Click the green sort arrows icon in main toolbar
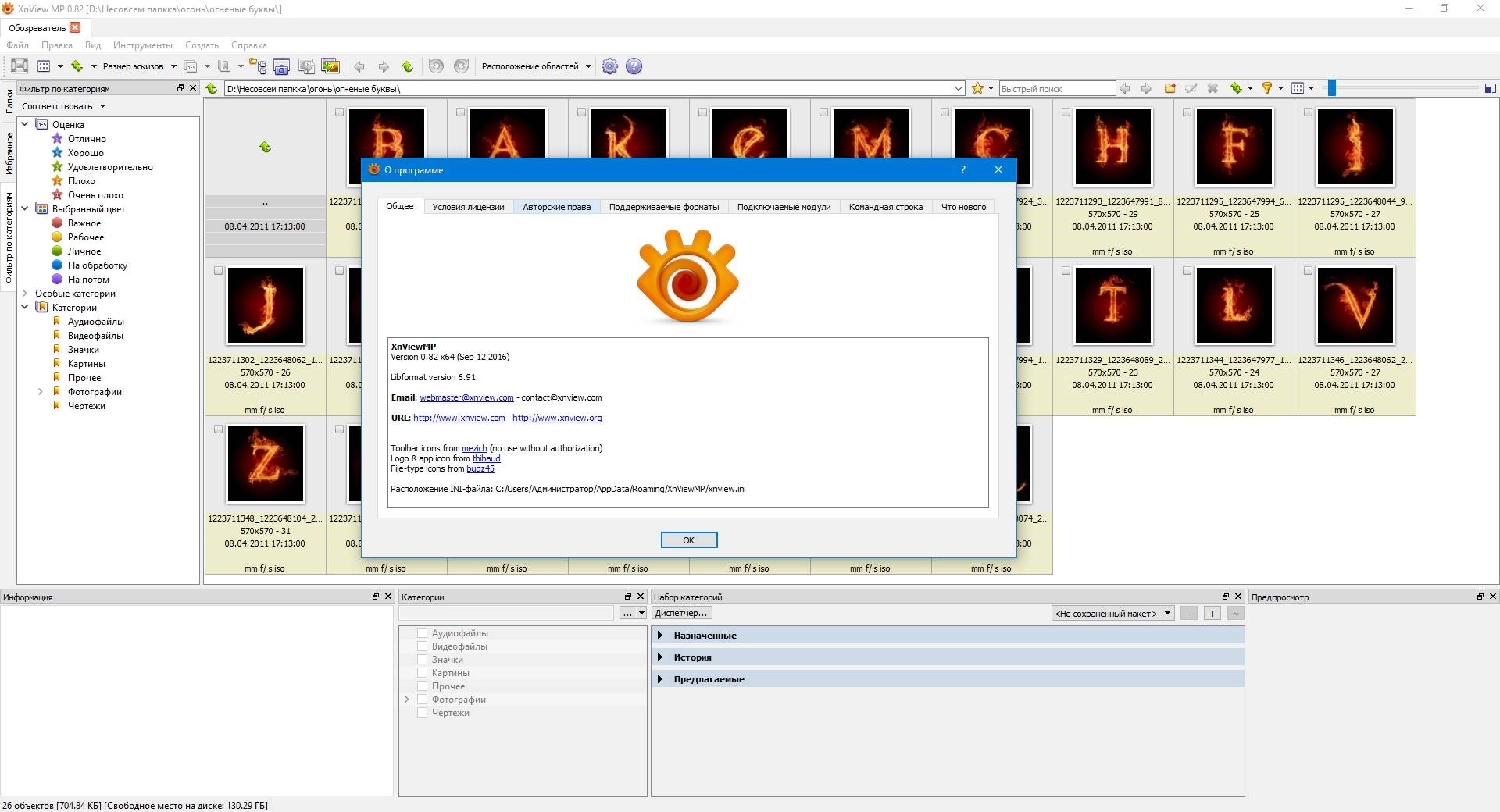This screenshot has height=812, width=1500. pos(77,66)
